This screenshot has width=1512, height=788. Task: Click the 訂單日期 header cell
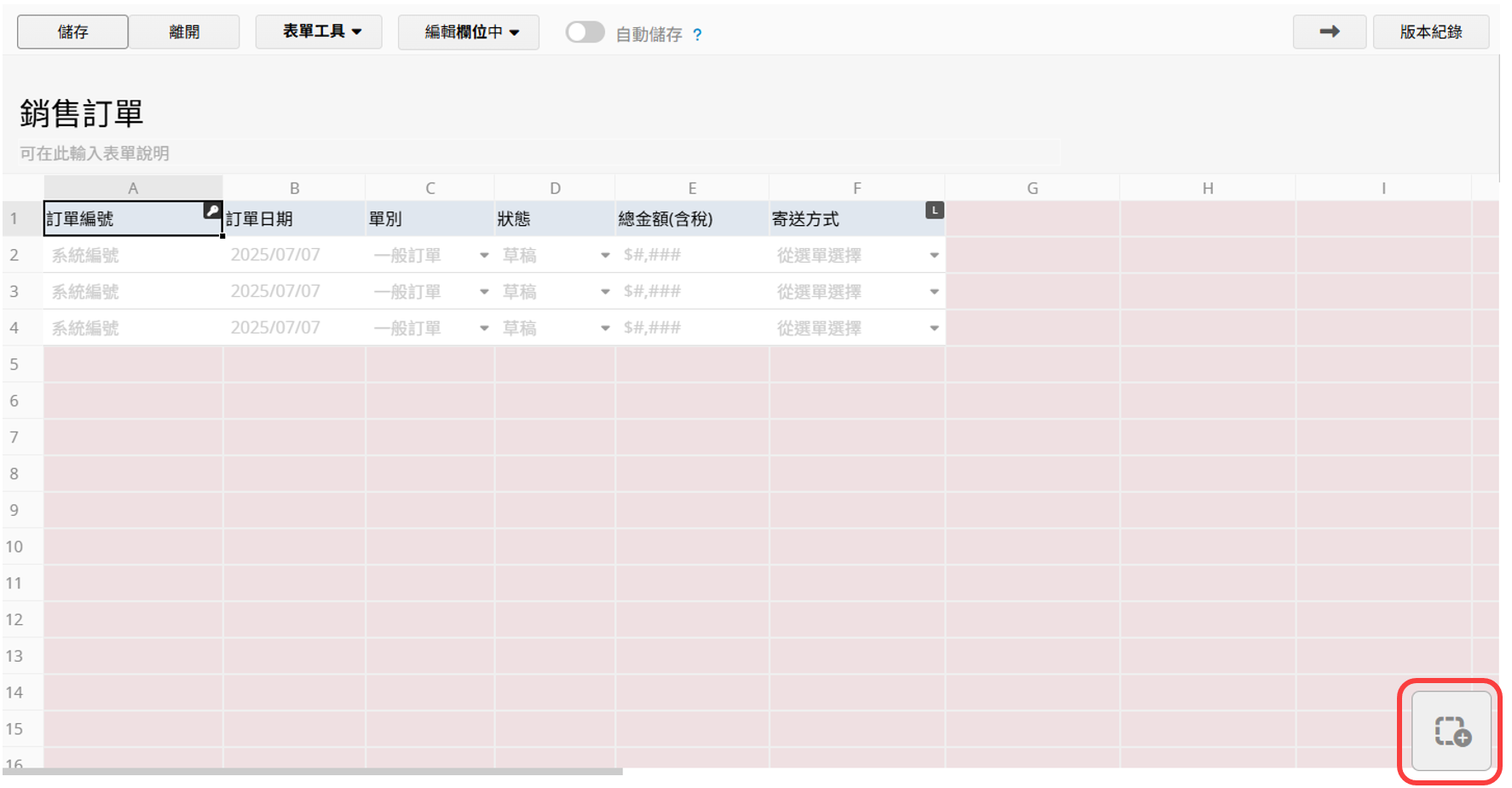coord(294,219)
